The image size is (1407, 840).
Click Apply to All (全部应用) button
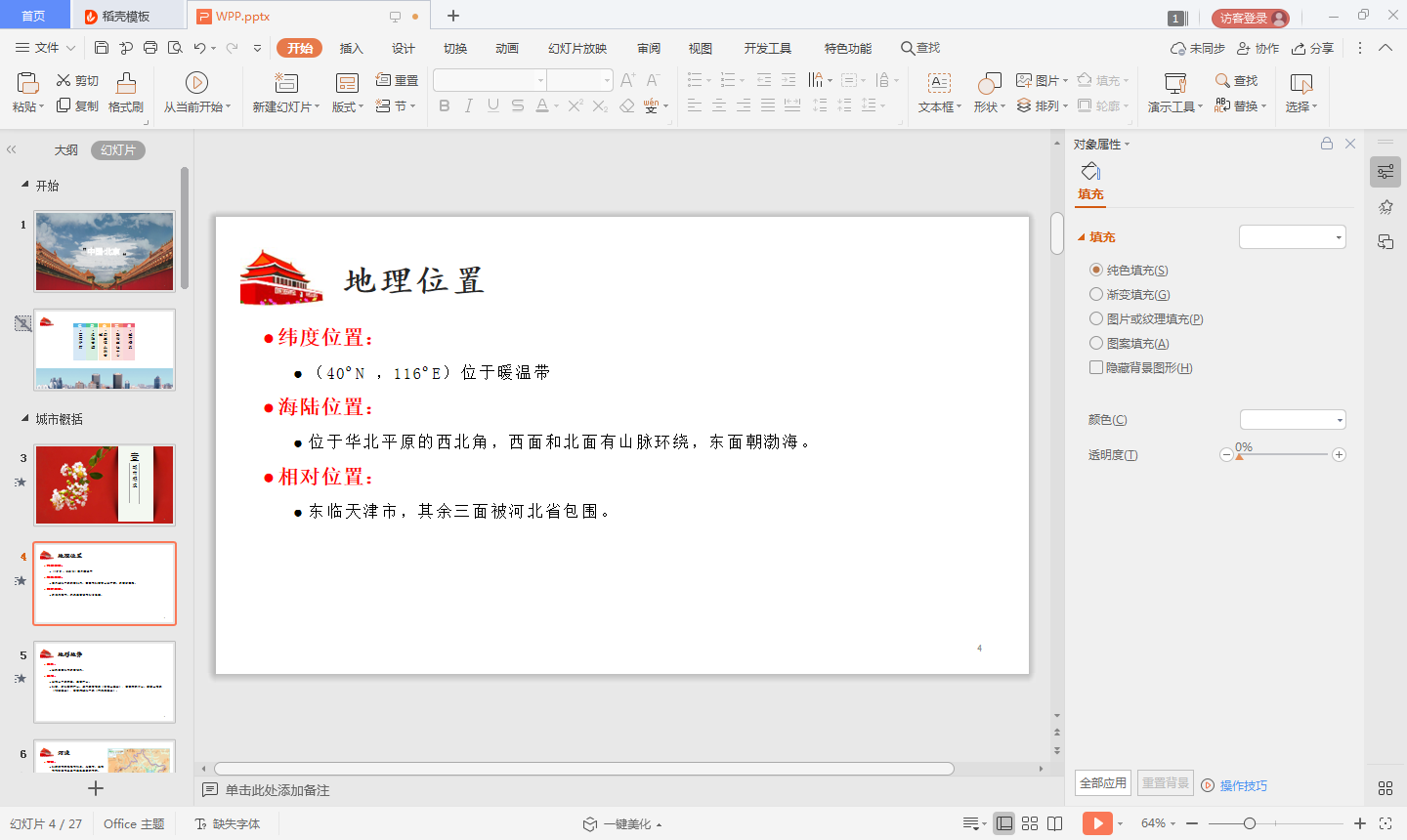click(1103, 783)
